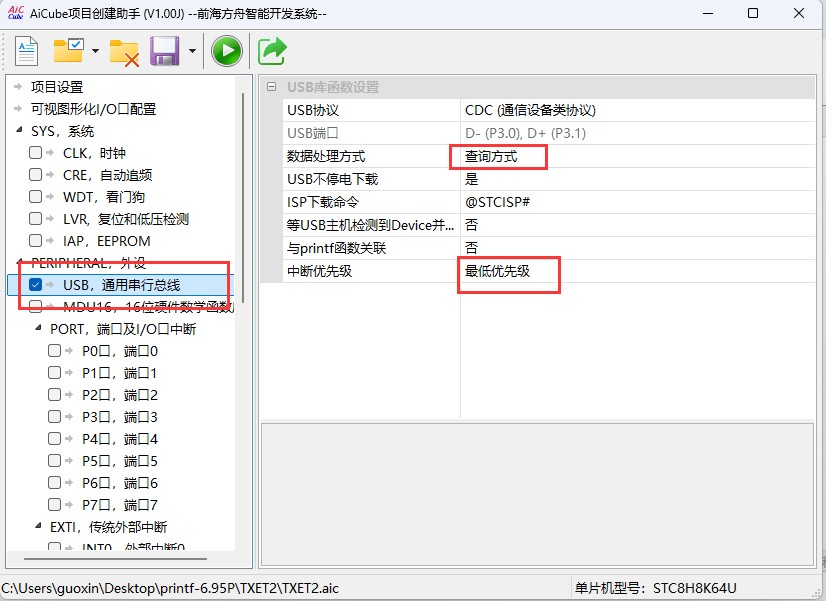826x601 pixels.
Task: Enable the P1口 端口1 checkbox
Action: pyautogui.click(x=54, y=373)
